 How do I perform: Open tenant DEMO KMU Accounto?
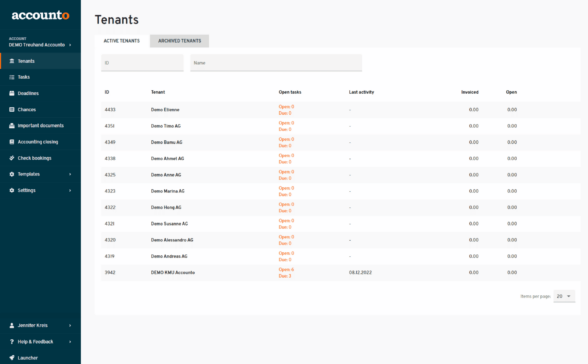point(172,273)
